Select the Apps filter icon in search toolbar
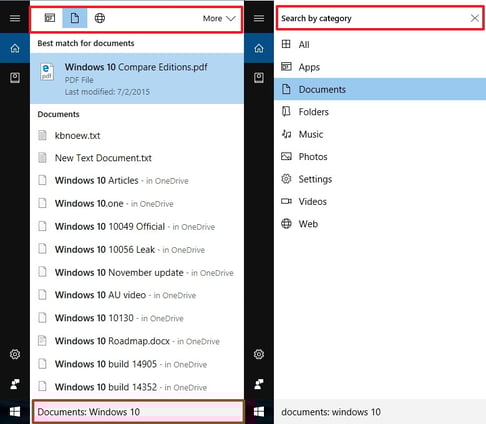This screenshot has height=424, width=486. point(50,18)
